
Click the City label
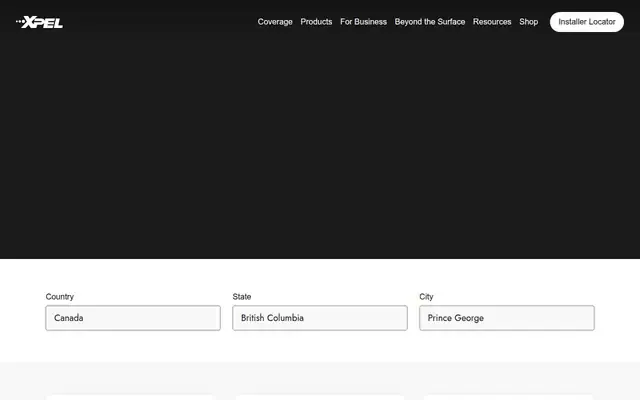coord(426,297)
